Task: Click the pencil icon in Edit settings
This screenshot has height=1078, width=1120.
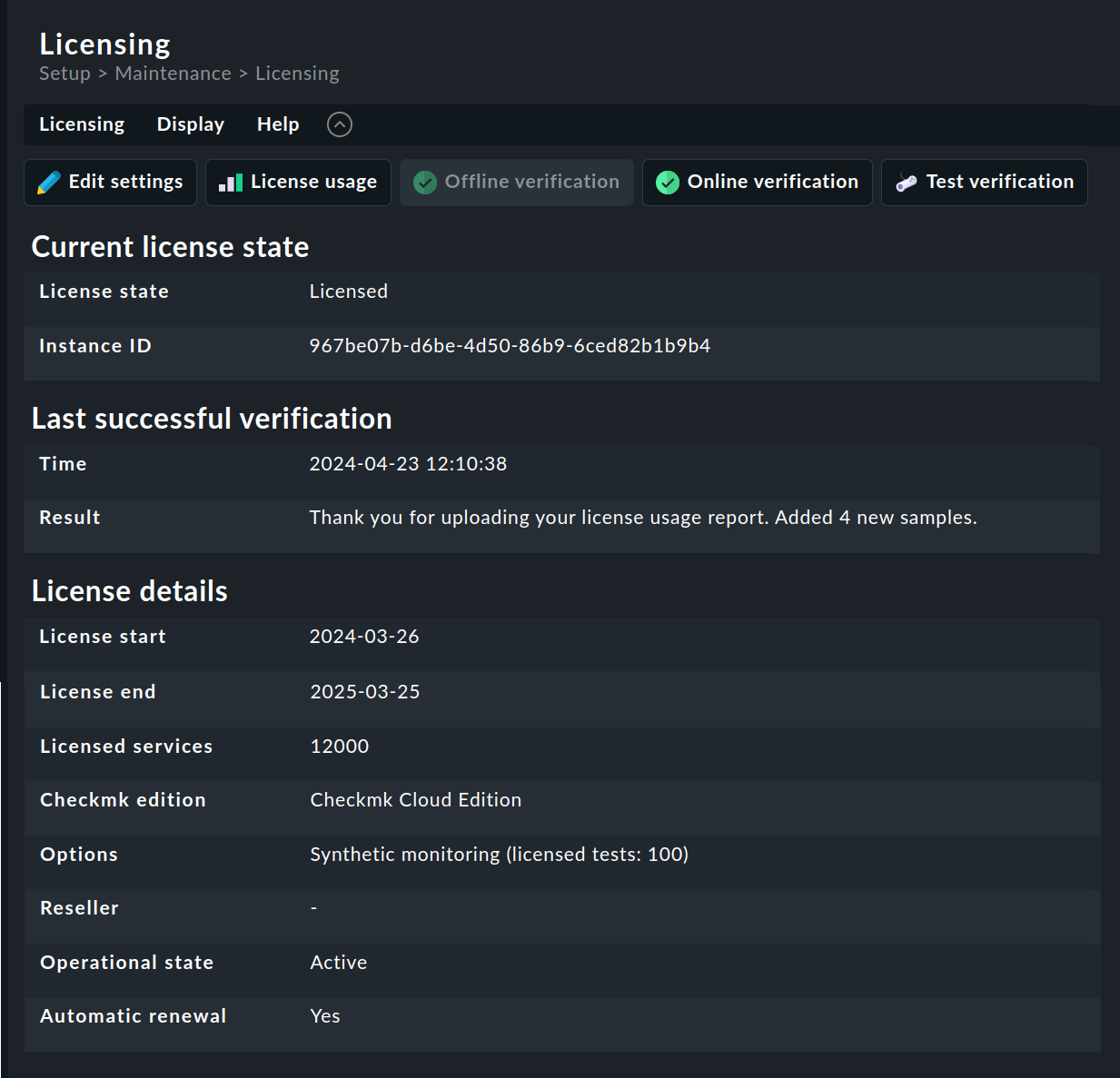Action: (49, 183)
